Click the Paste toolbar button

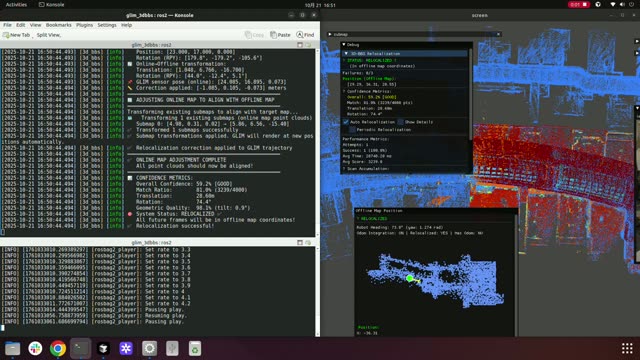(x=280, y=35)
